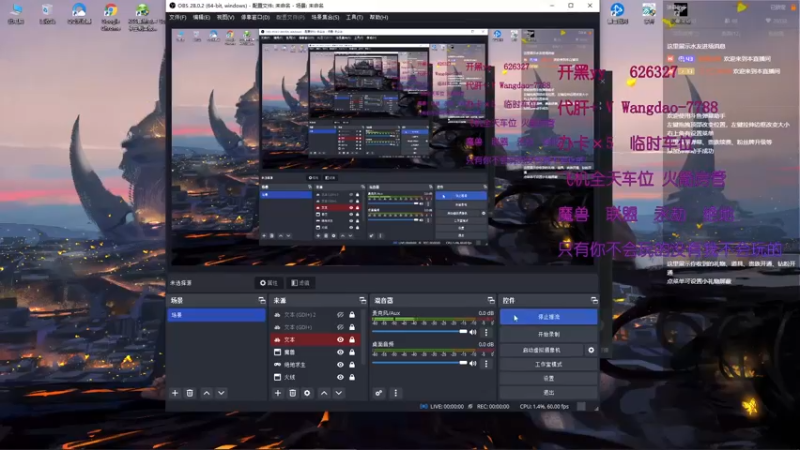Click the REC: 00:00:00 status text

pos(493,407)
